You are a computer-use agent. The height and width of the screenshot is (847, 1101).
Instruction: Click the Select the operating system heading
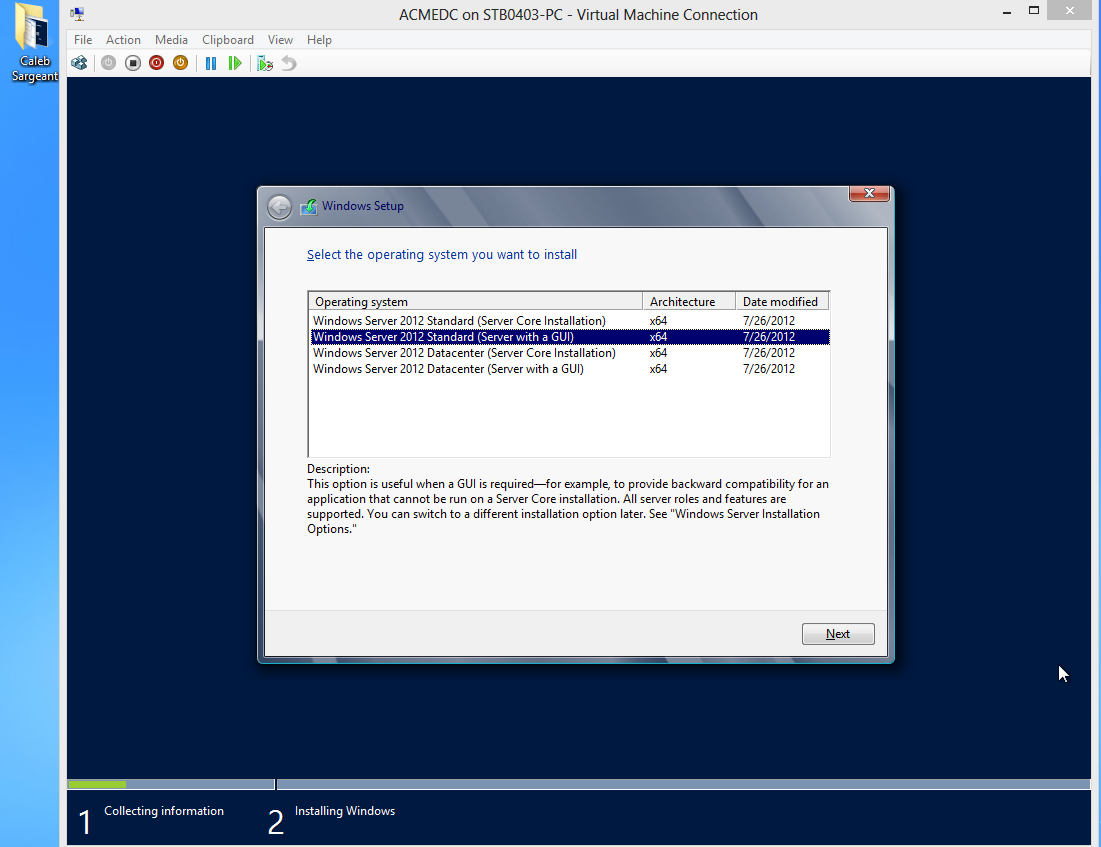442,254
